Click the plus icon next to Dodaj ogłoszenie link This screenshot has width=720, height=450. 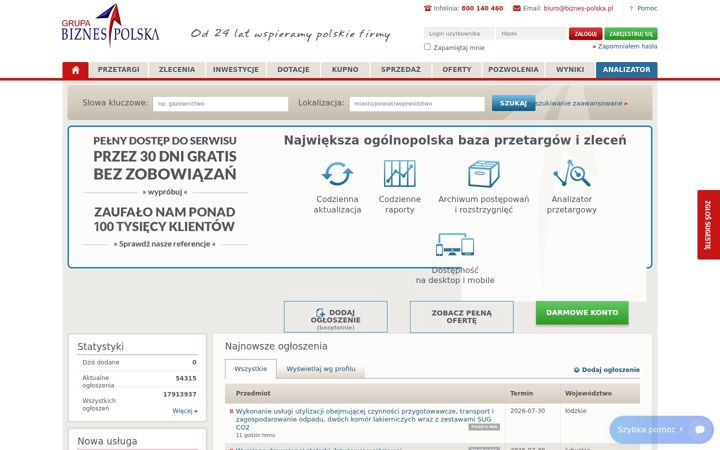click(577, 370)
